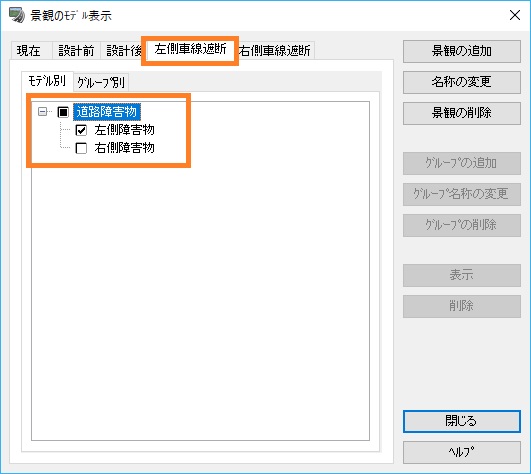Open help with the ヘルプ button
Image resolution: width=531 pixels, height=474 pixels.
tap(462, 452)
